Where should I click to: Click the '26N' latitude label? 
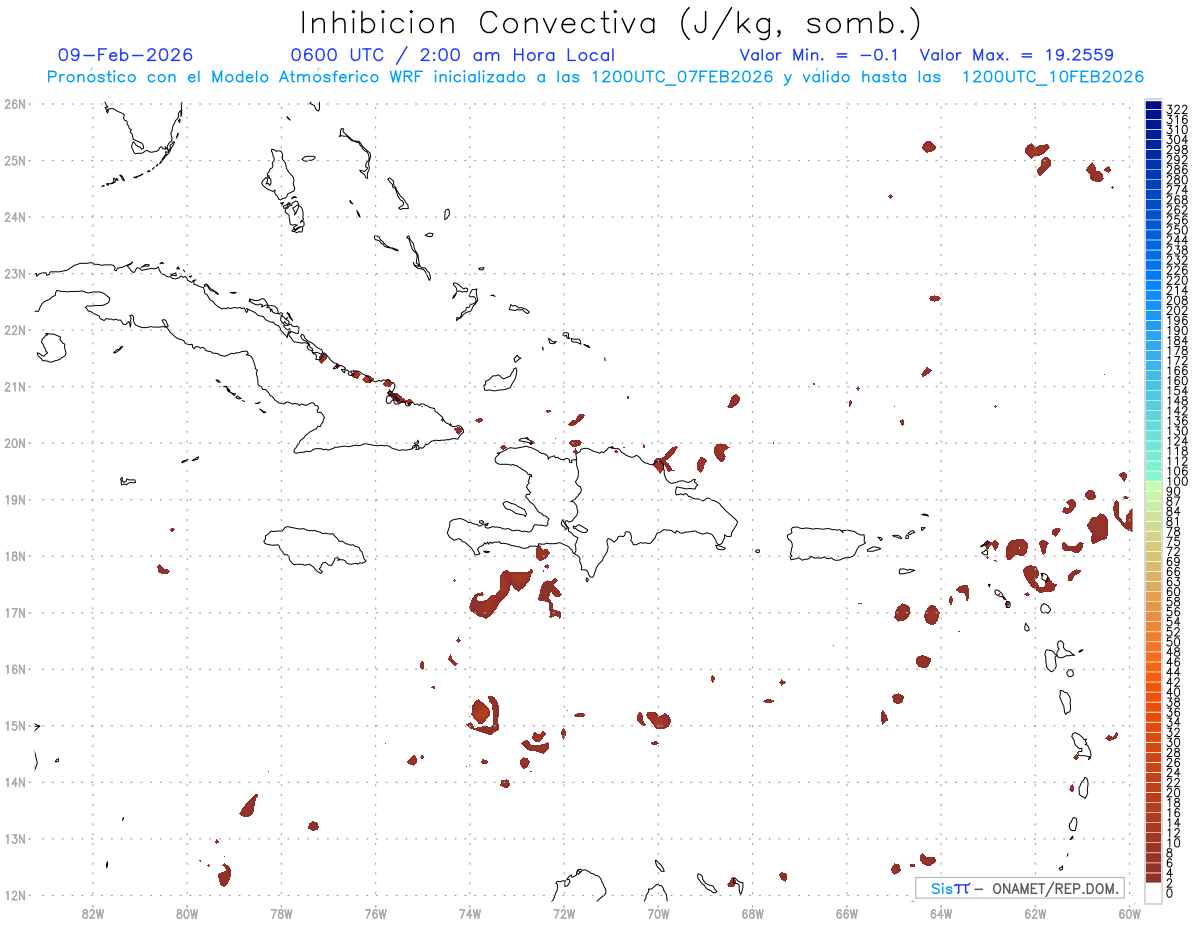pos(15,104)
